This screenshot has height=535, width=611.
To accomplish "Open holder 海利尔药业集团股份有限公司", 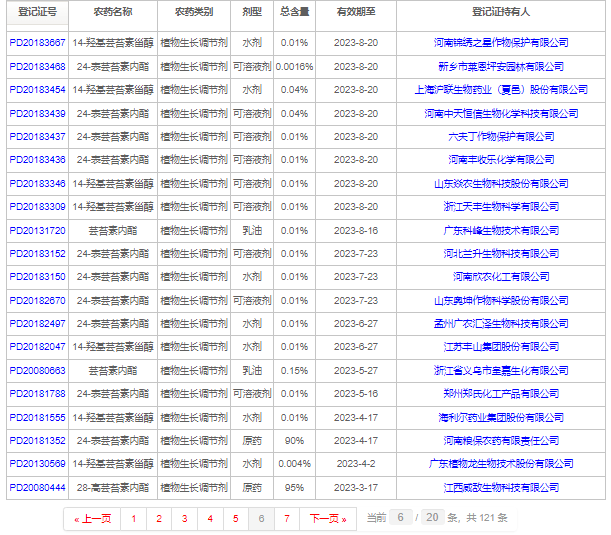I will pos(501,418).
